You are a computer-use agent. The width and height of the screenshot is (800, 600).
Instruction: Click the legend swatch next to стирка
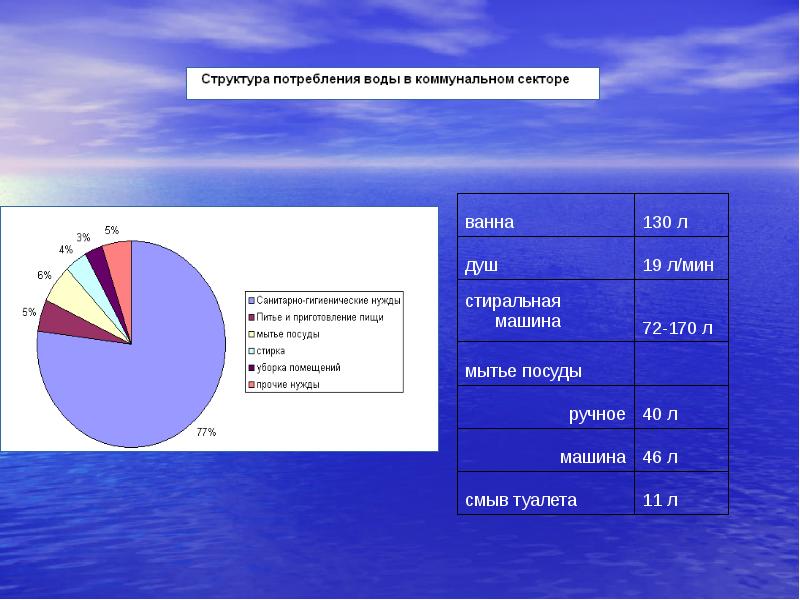click(251, 351)
